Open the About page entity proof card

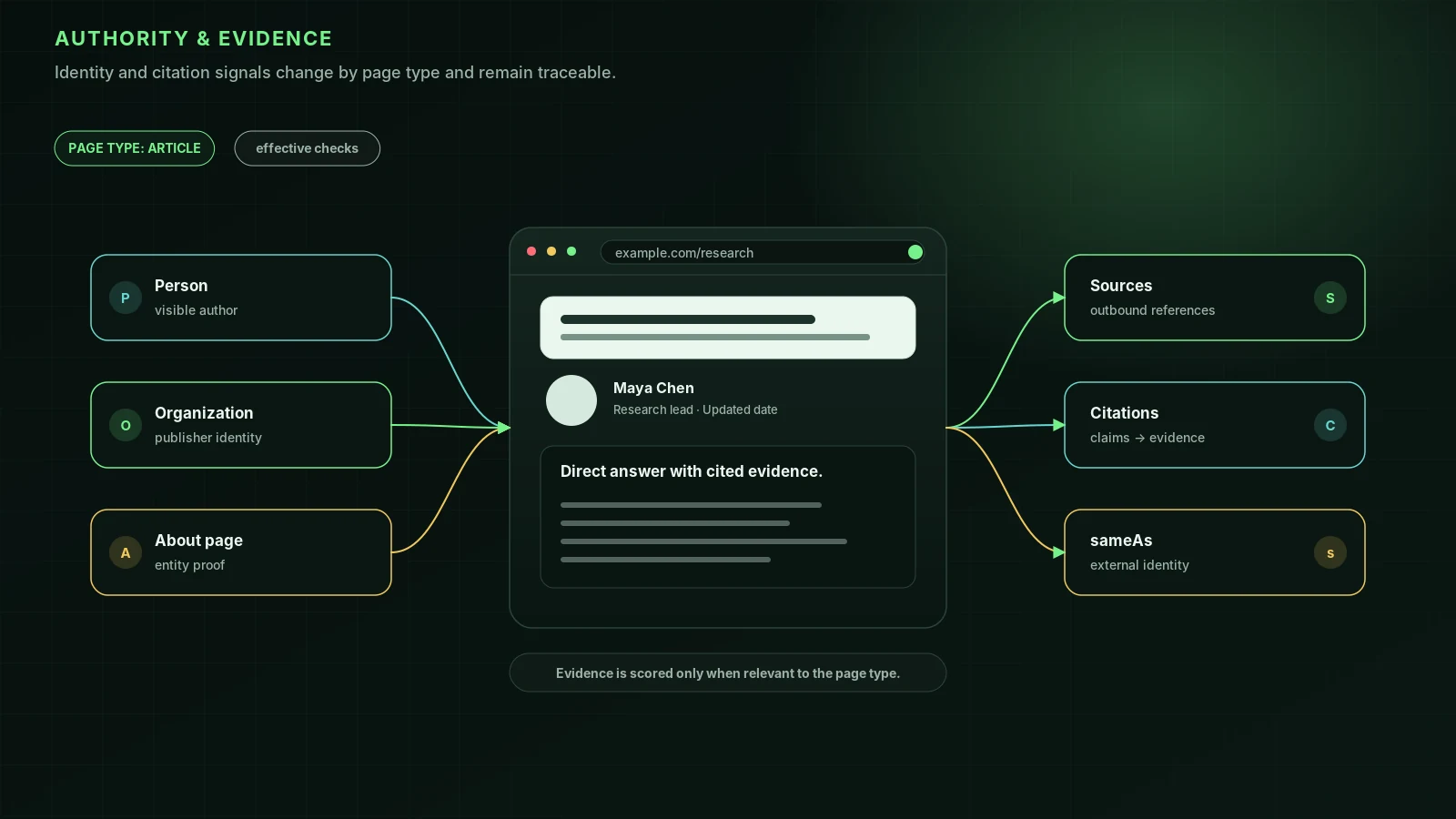pyautogui.click(x=241, y=552)
